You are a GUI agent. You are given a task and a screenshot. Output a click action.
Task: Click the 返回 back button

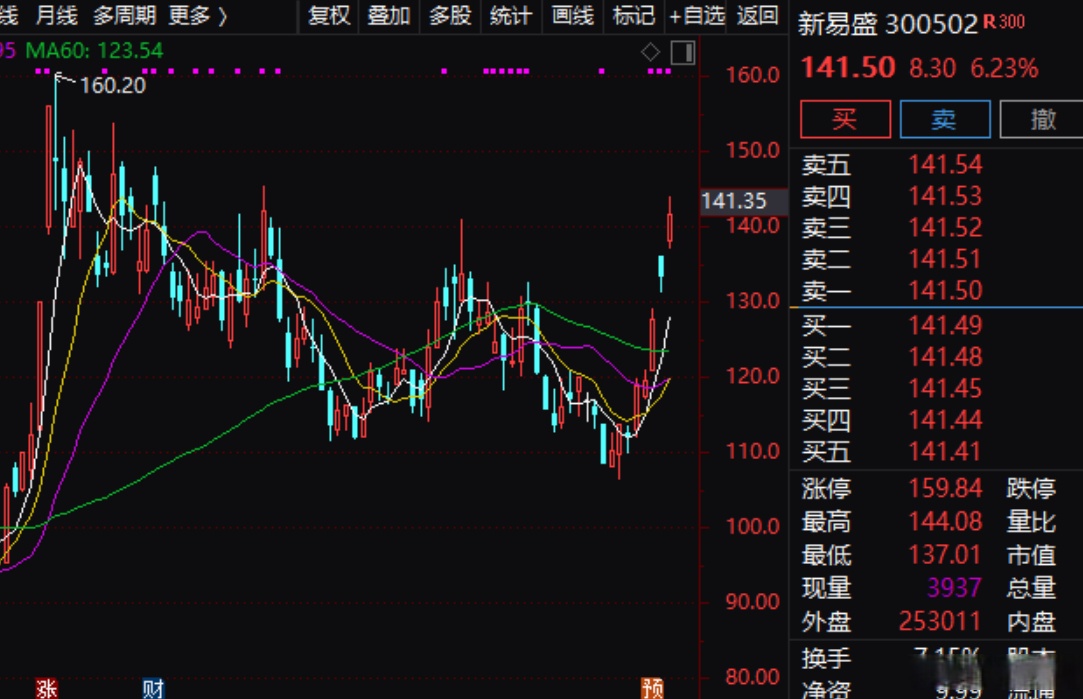(x=758, y=15)
